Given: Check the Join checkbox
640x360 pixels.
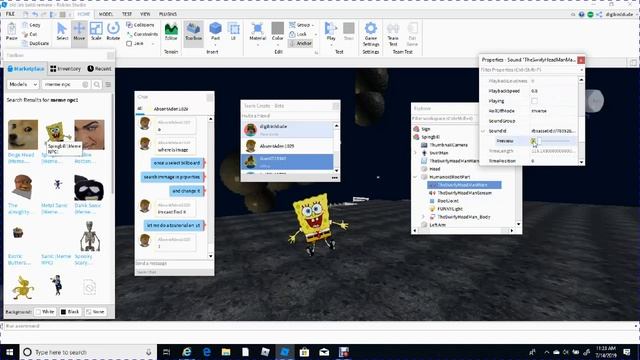Looking at the screenshot, I should (129, 43).
